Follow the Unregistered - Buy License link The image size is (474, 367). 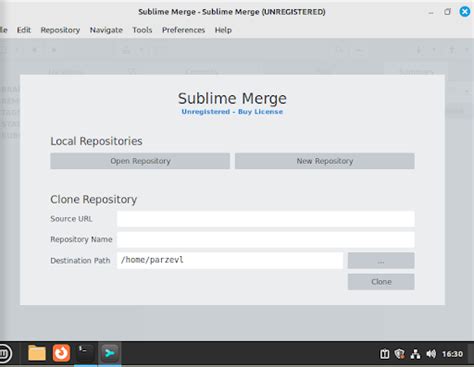(232, 112)
